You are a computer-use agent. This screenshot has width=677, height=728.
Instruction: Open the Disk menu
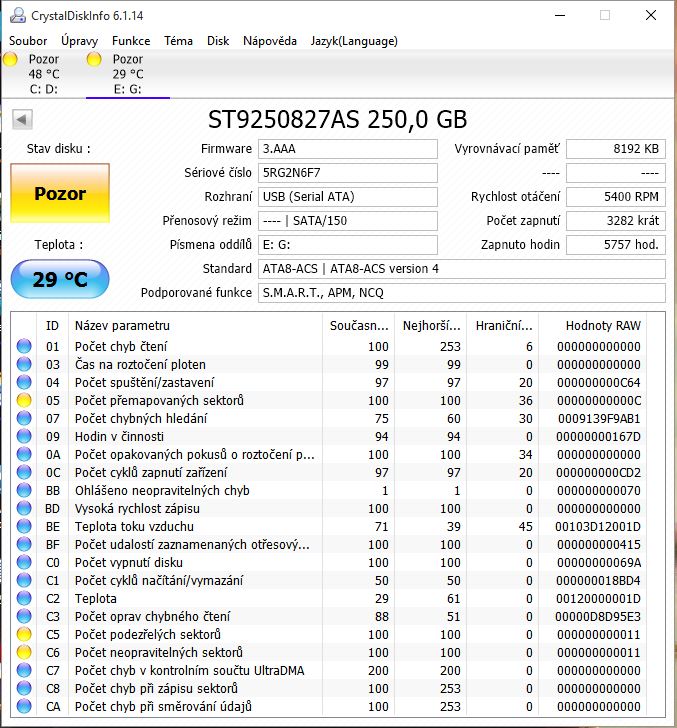click(218, 41)
